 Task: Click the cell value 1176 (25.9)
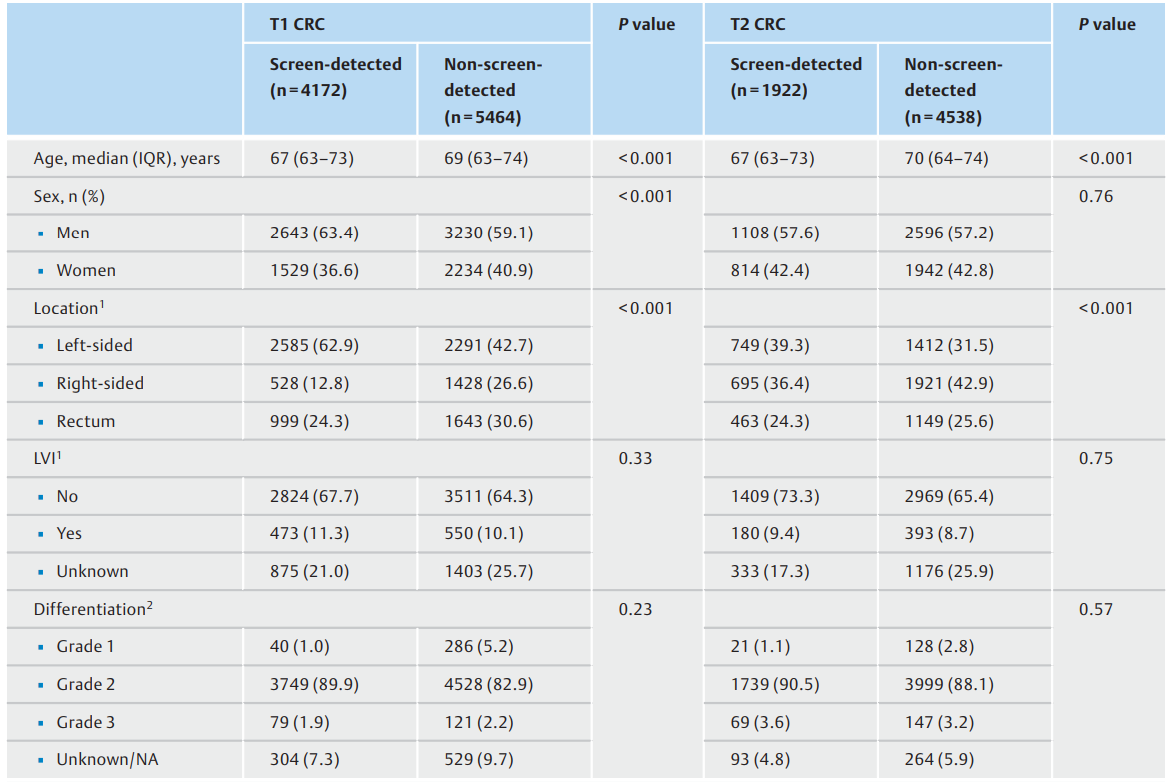[949, 571]
